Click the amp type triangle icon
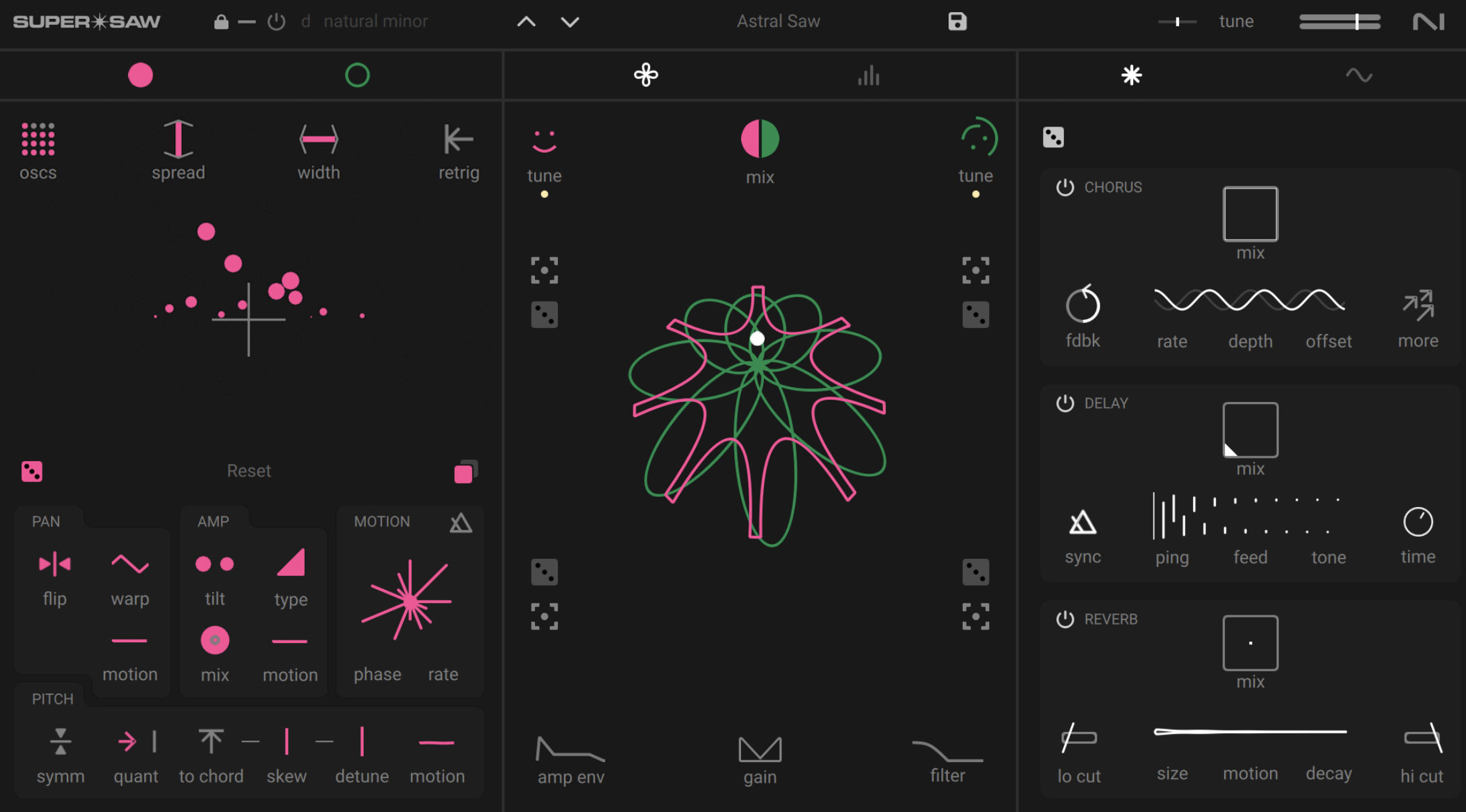The width and height of the screenshot is (1466, 812). pyautogui.click(x=291, y=562)
